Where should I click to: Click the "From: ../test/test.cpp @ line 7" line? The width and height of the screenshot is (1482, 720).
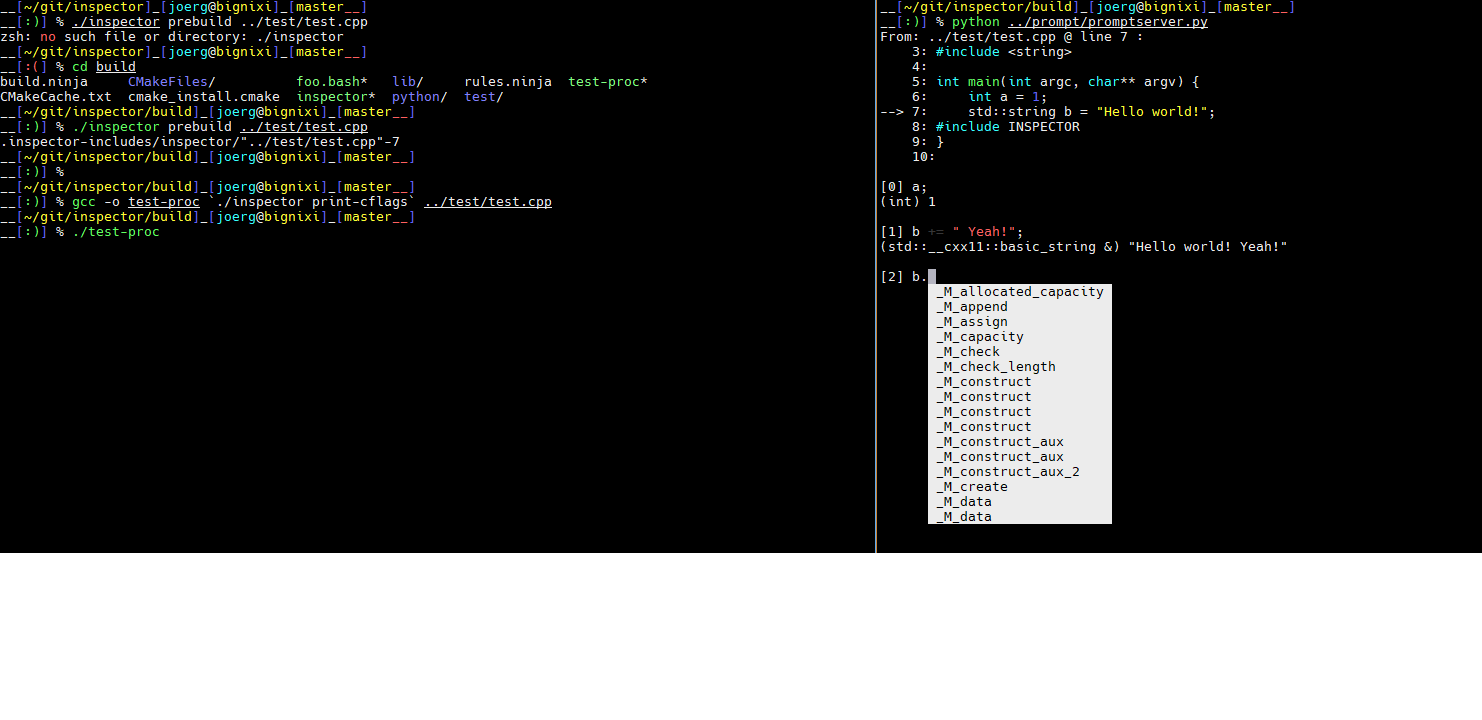pyautogui.click(x=1012, y=37)
